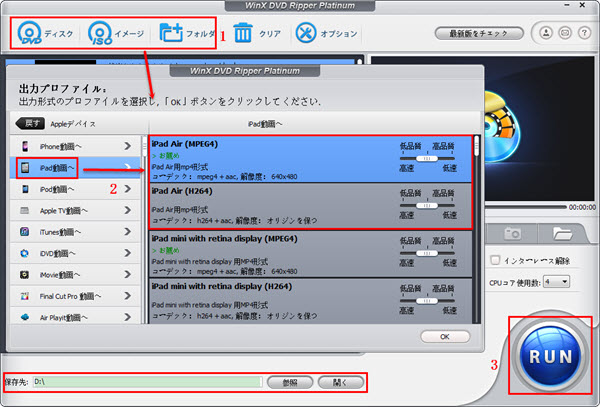This screenshot has width=600, height=407.
Task: Select the iPod動画へ device icon
Action: (25, 189)
